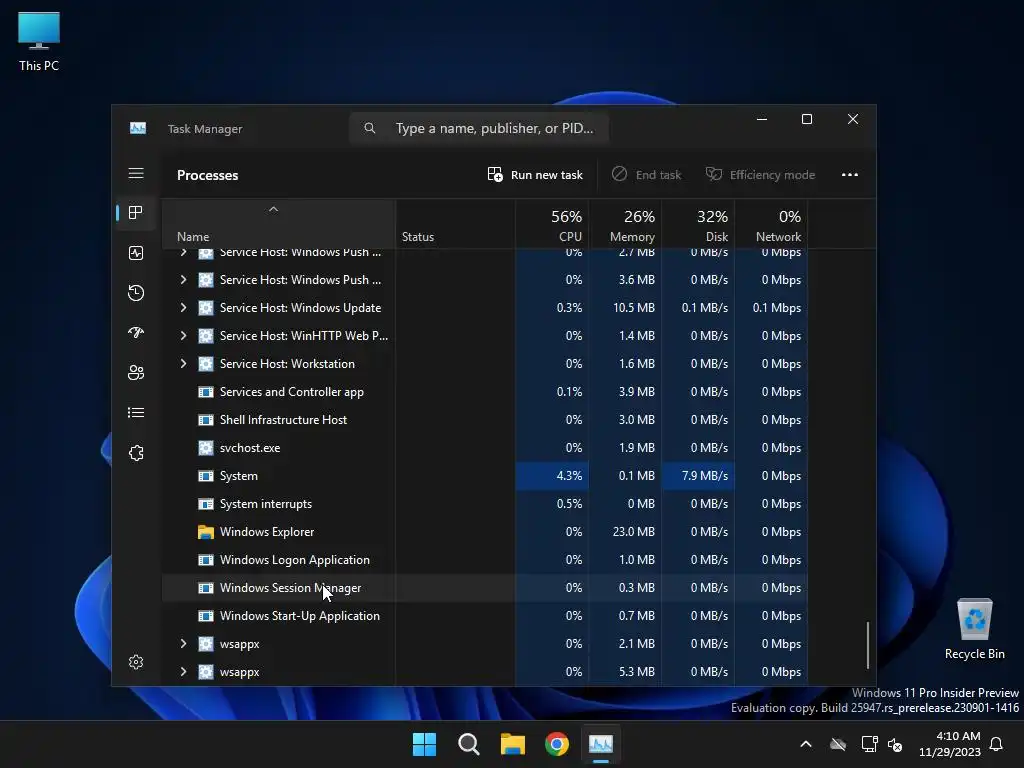Launch Google Chrome from the taskbar

557,744
